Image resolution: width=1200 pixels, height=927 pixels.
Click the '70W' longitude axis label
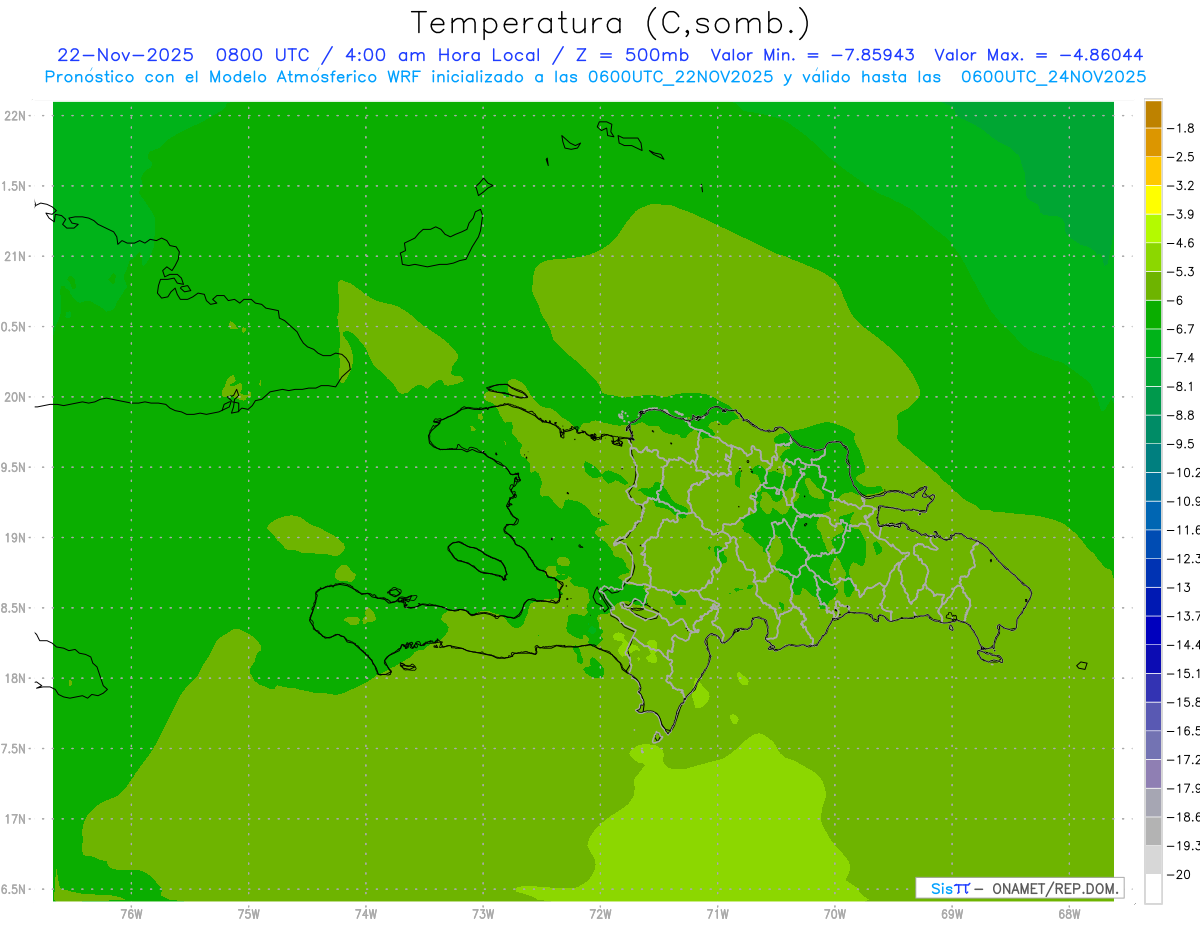(834, 913)
